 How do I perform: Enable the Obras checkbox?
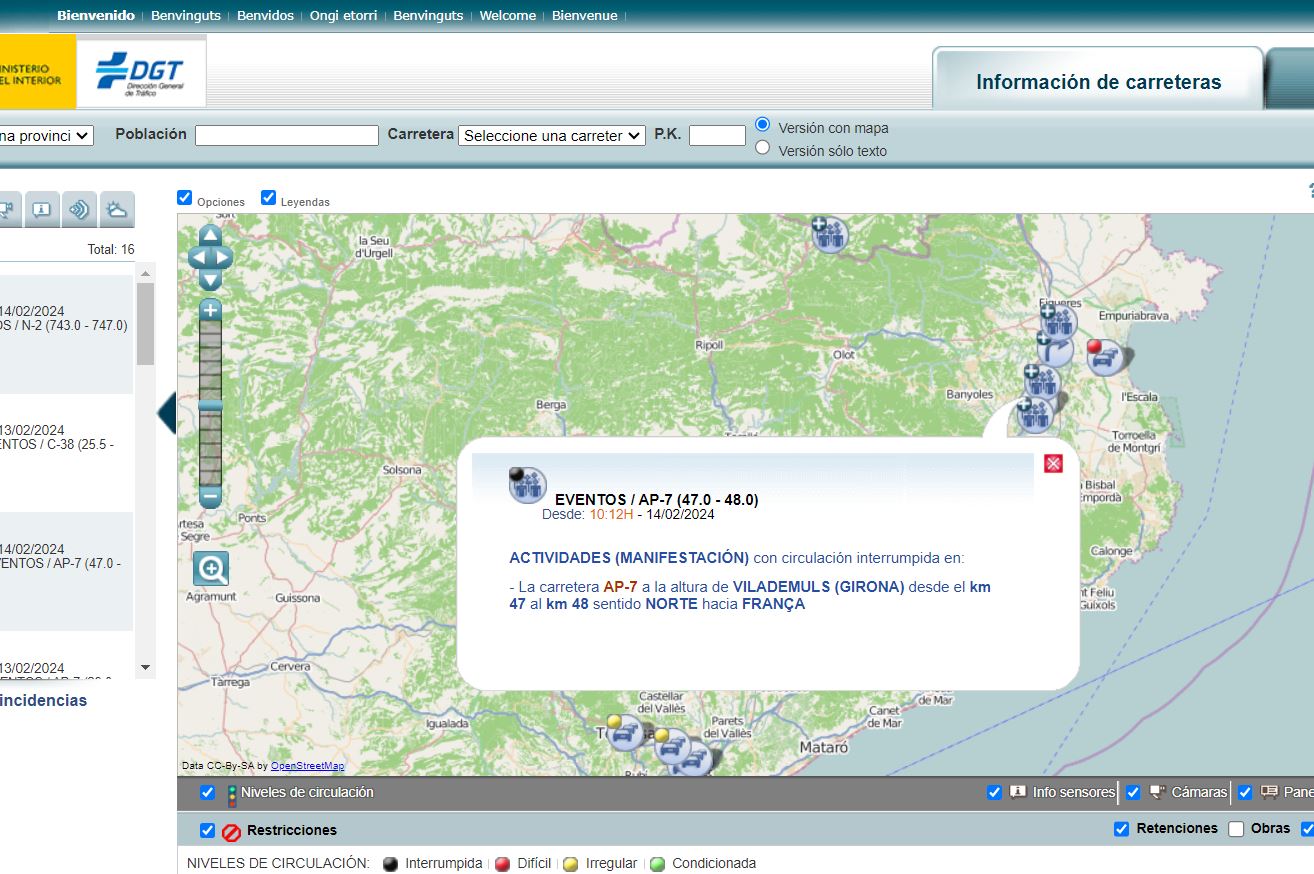[x=1236, y=829]
